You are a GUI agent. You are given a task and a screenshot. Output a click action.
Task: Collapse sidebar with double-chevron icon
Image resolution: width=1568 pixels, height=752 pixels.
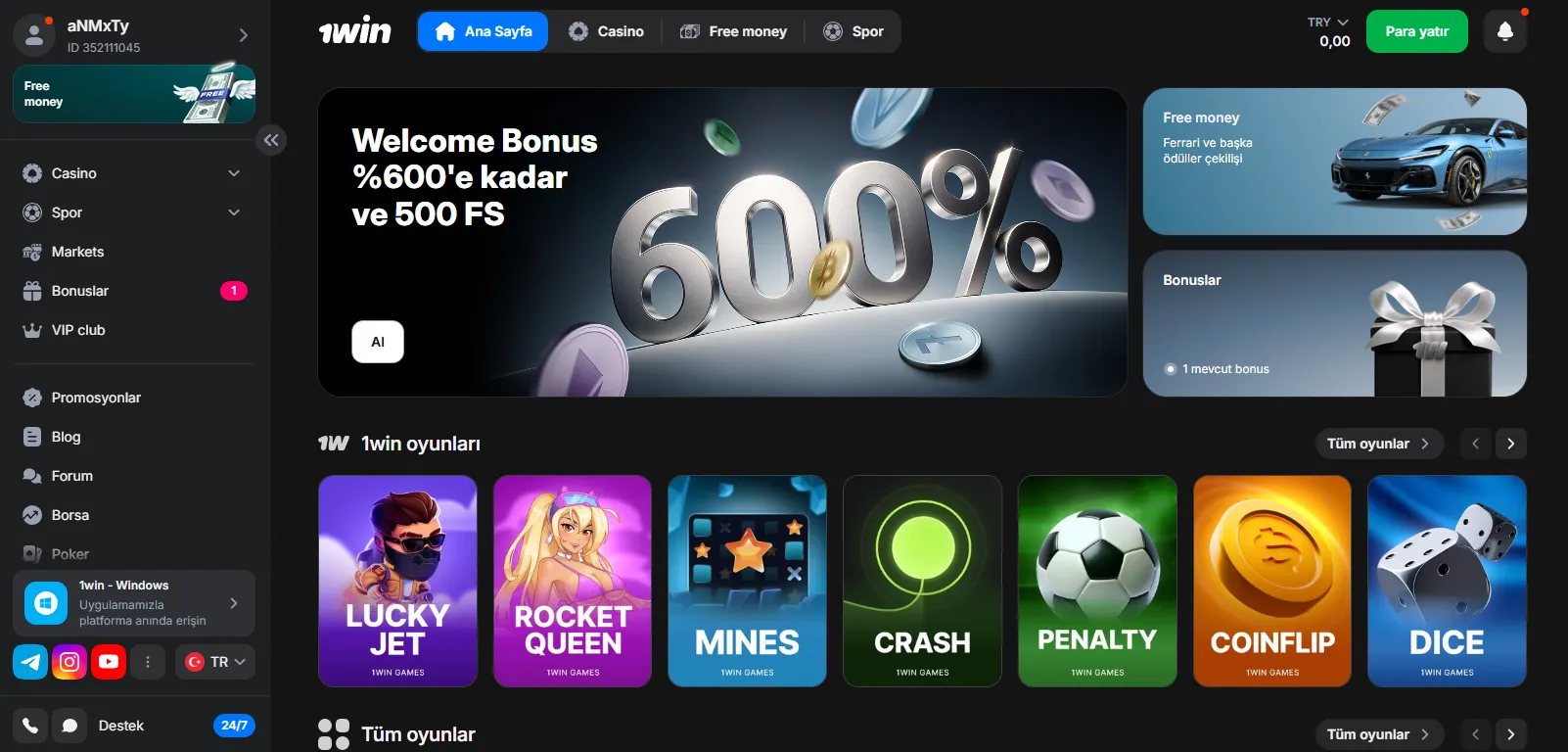click(x=271, y=140)
